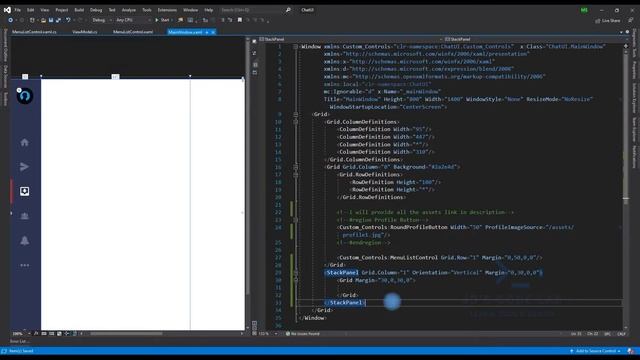Screen dimensions: 640x360
Task: Click the navigate backward icon
Action: [11, 20]
